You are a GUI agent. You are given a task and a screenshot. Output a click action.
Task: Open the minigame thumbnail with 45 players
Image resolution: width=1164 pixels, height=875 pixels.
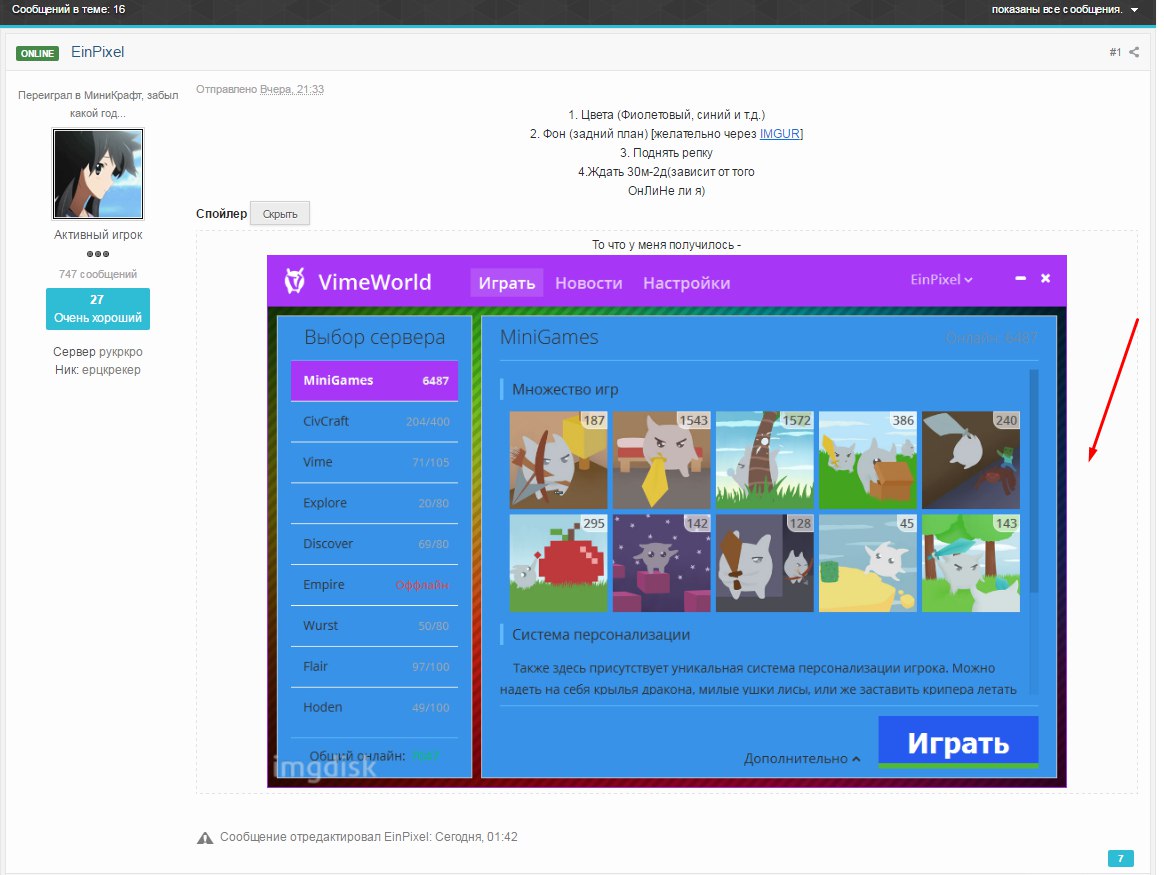pos(868,563)
